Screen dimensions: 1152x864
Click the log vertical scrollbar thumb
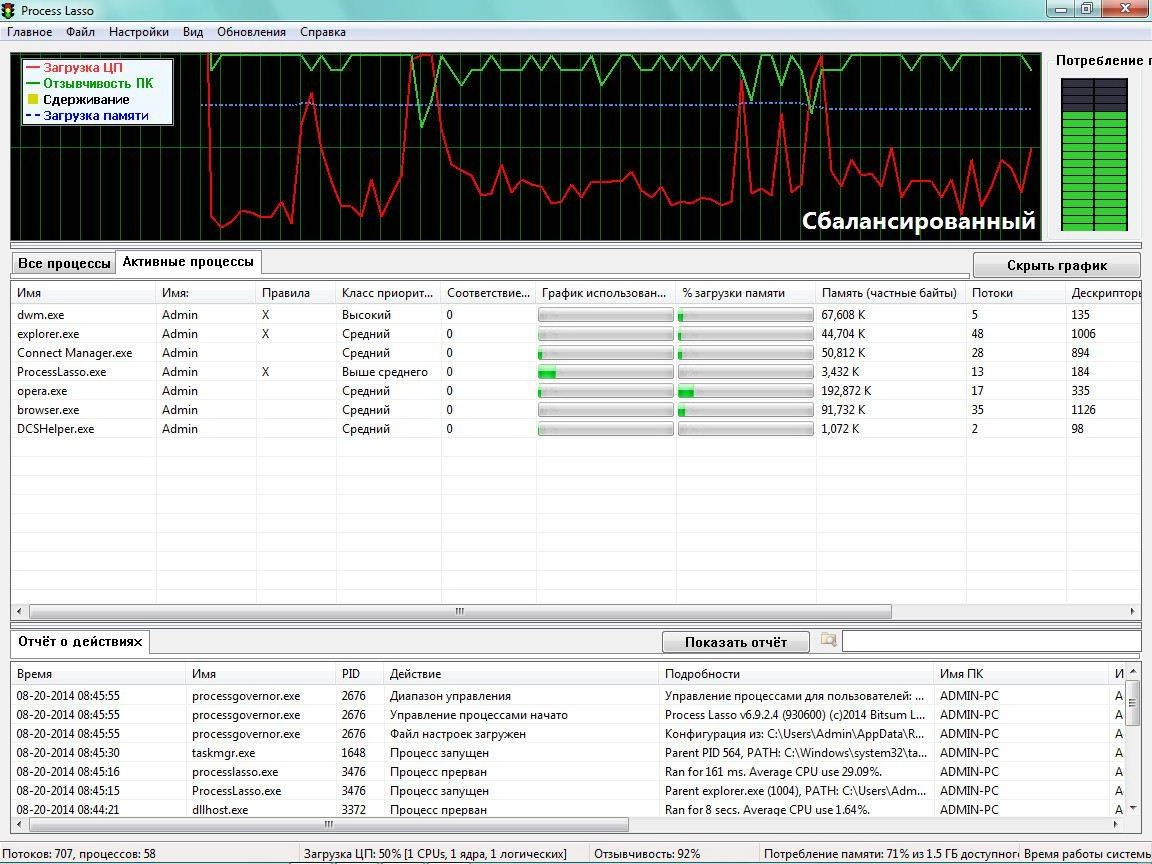click(x=1133, y=703)
